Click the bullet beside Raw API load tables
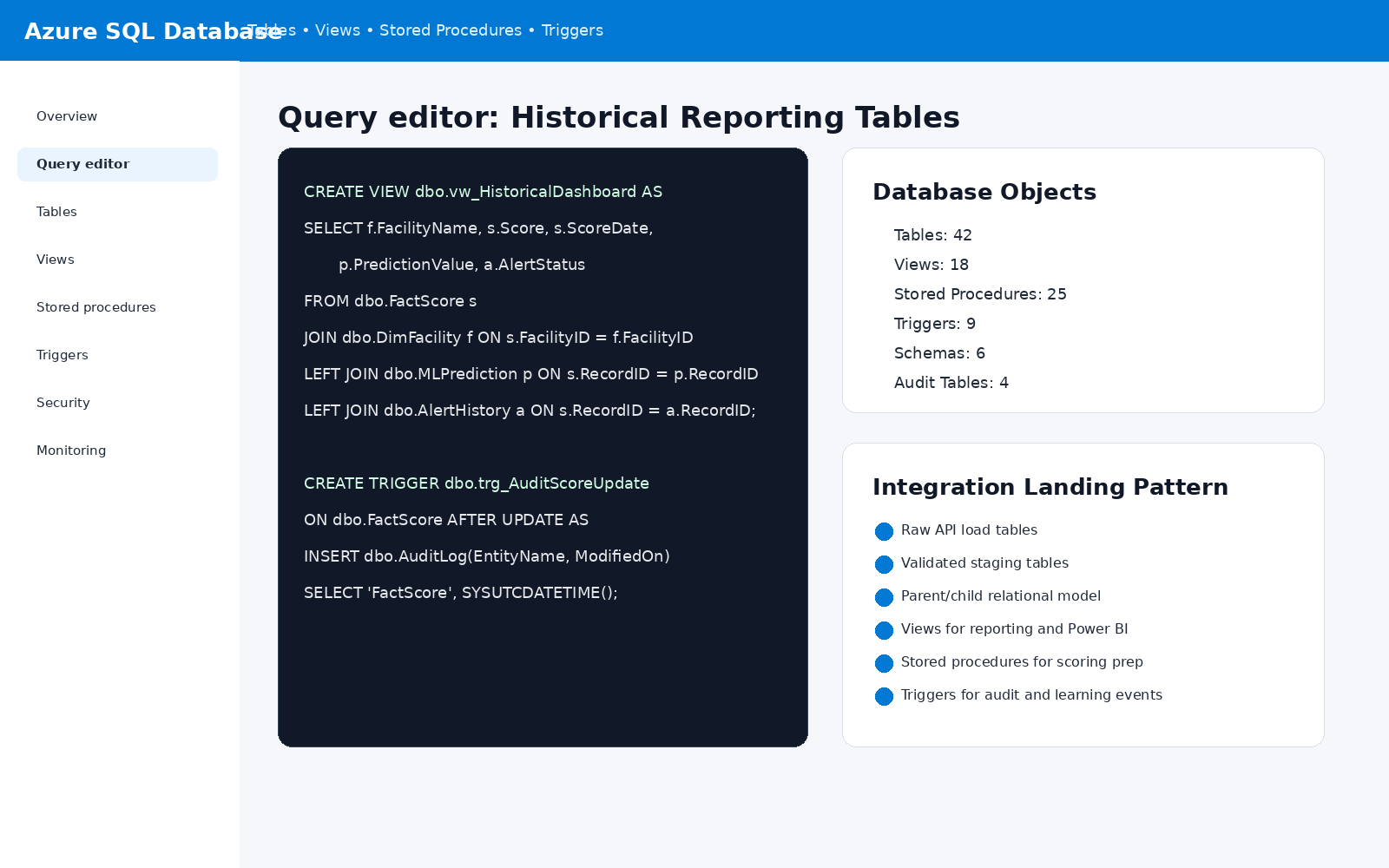The width and height of the screenshot is (1389, 868). (884, 531)
